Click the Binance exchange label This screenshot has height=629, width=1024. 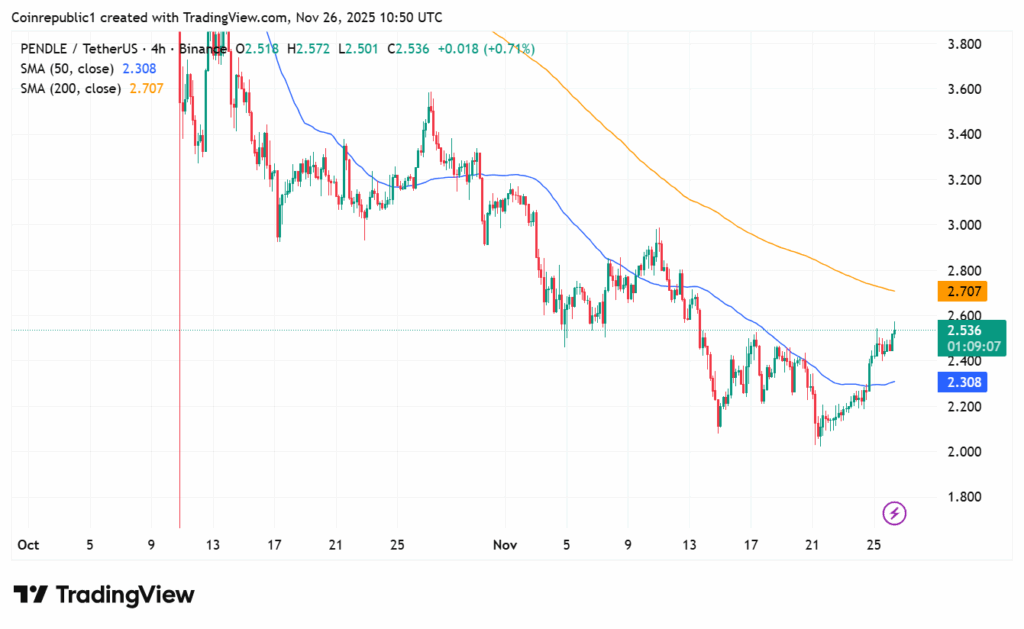click(x=203, y=48)
